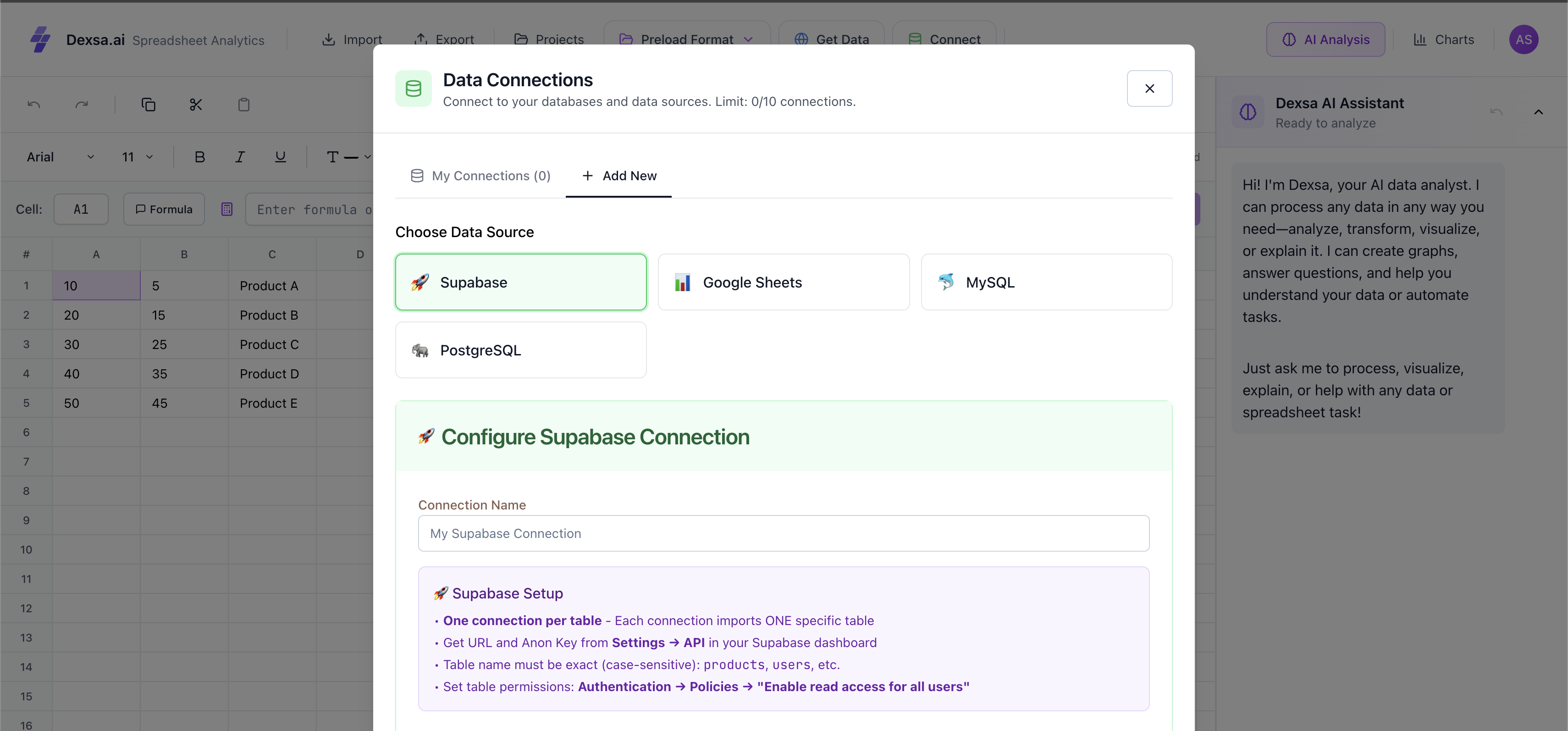1568x731 pixels.
Task: Open the Charts view
Action: [1443, 39]
